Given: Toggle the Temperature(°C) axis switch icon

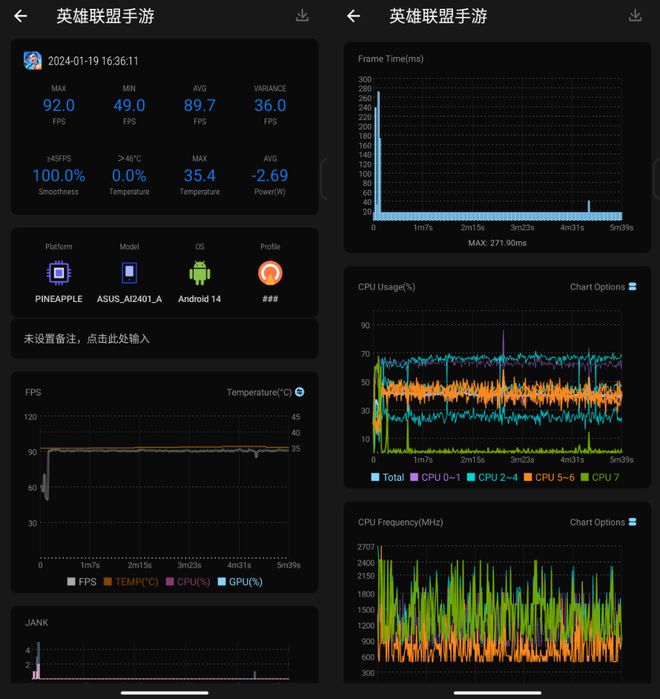Looking at the screenshot, I should point(300,392).
